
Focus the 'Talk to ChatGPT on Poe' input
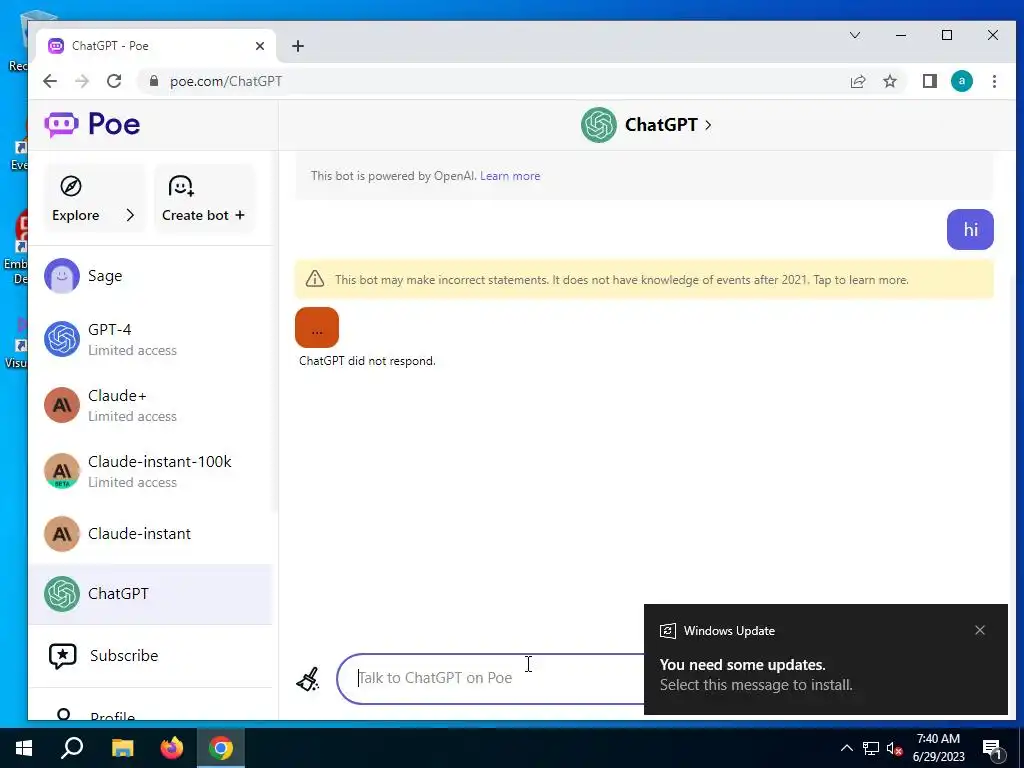click(x=490, y=679)
